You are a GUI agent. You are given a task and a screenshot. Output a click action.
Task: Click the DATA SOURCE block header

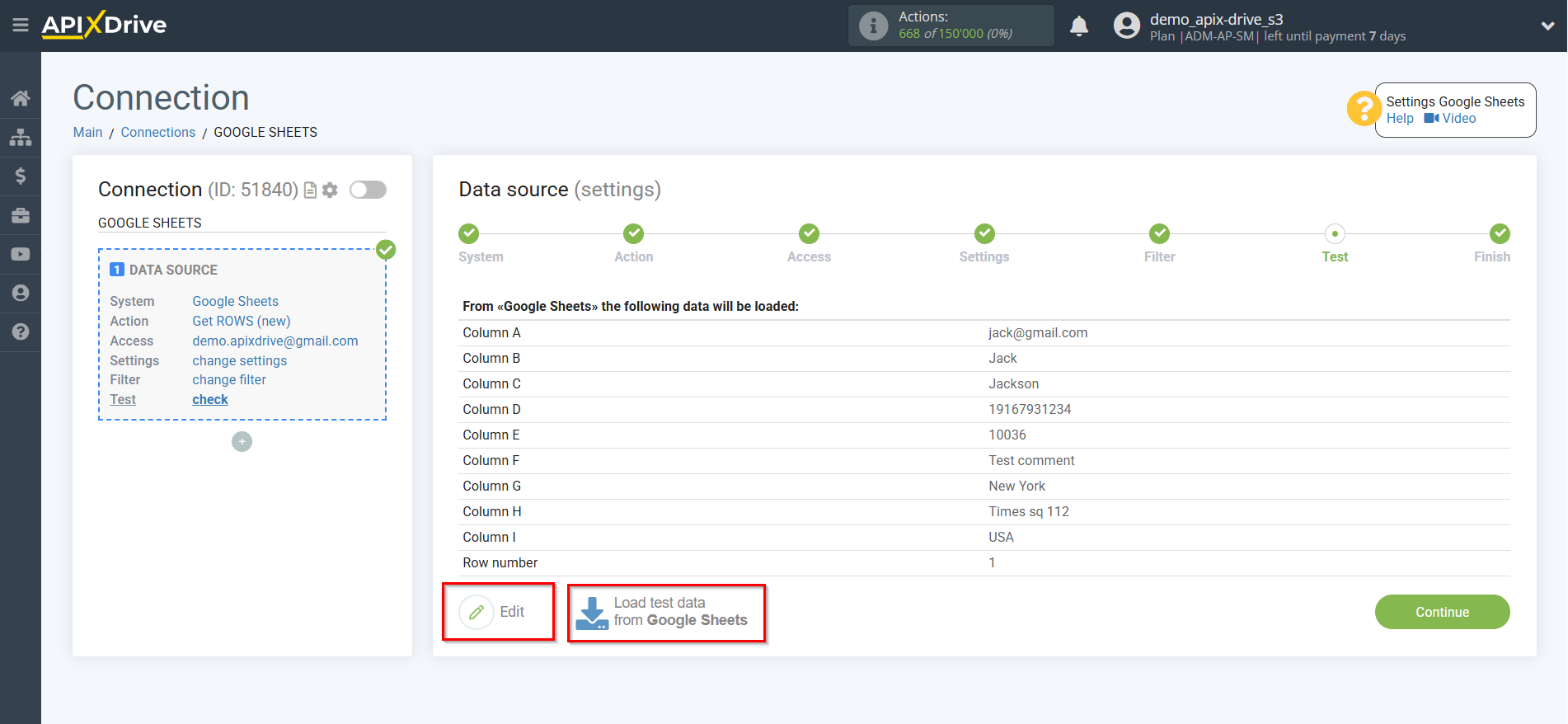pyautogui.click(x=164, y=270)
